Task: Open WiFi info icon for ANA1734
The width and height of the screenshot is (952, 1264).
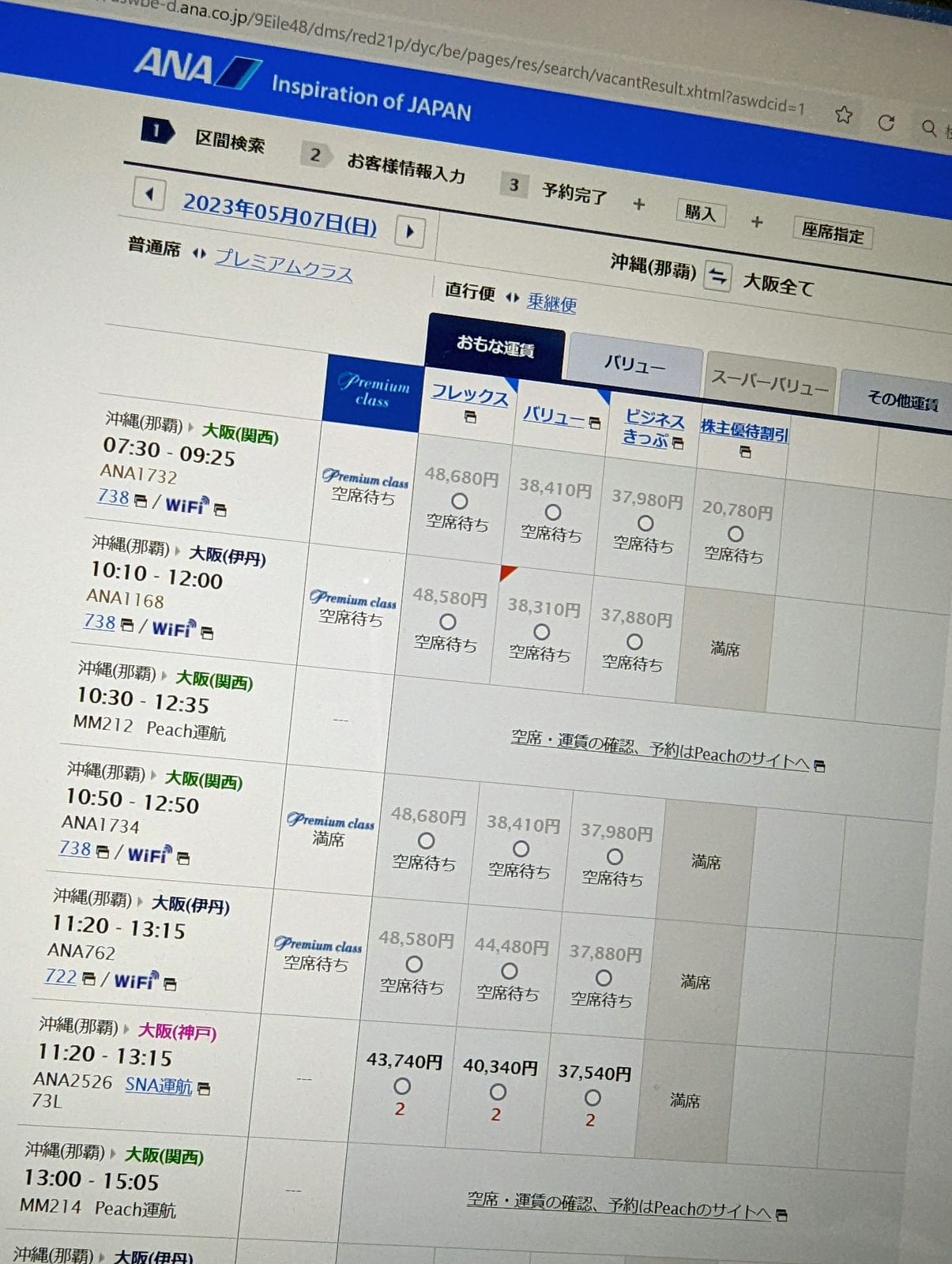Action: point(183,857)
